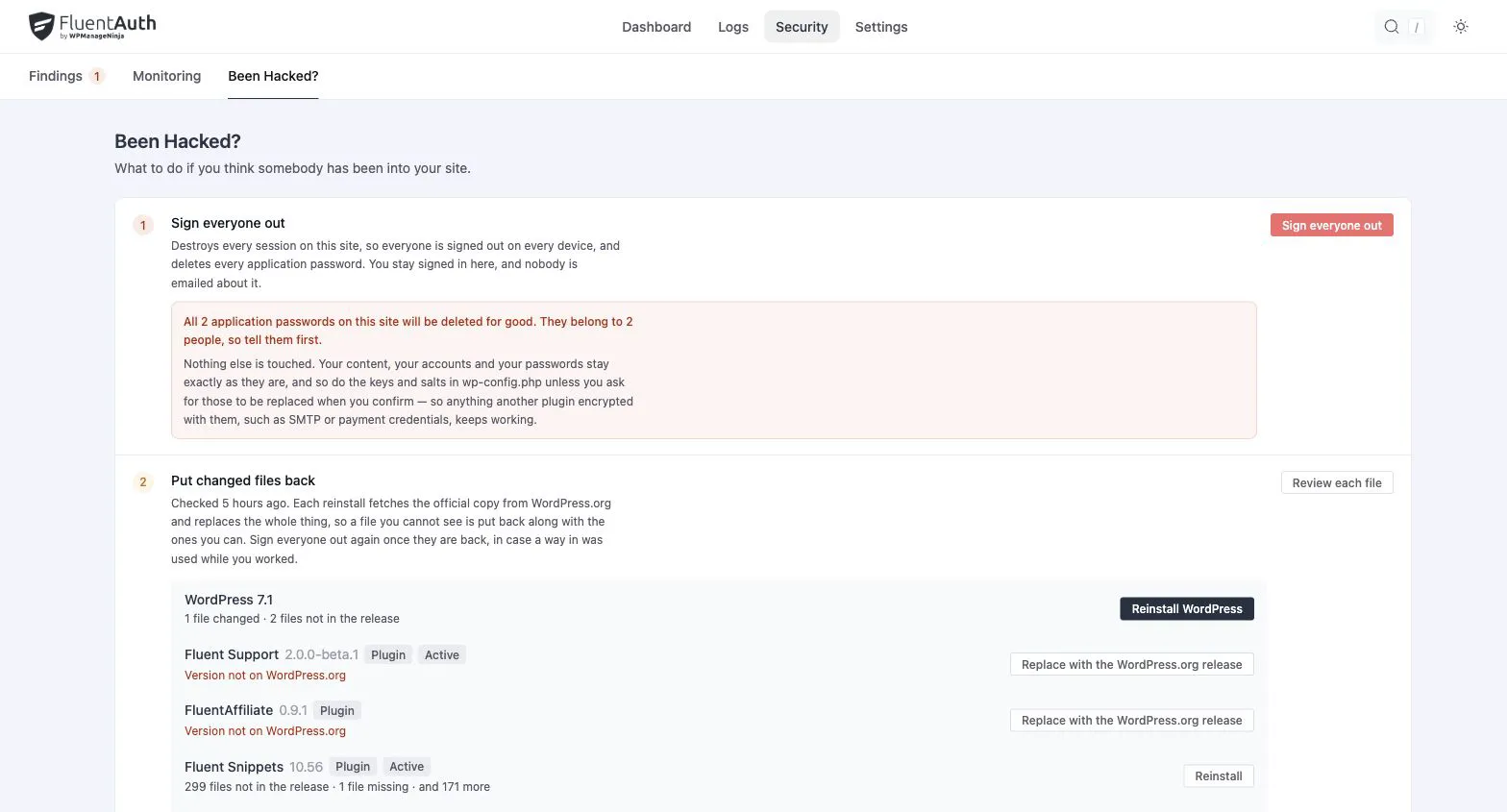Click 'What to do if you think' subtitle

(x=292, y=168)
